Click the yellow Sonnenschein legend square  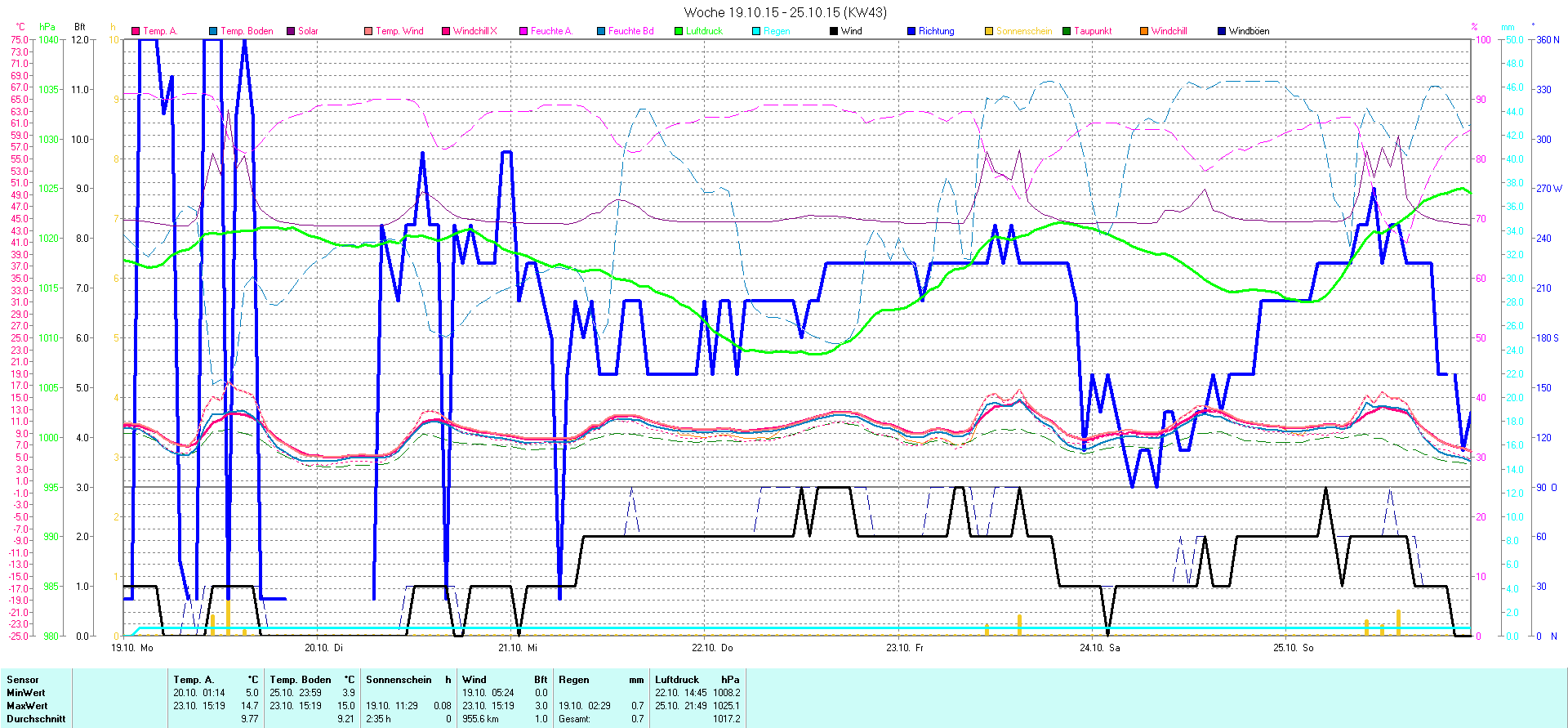[989, 31]
